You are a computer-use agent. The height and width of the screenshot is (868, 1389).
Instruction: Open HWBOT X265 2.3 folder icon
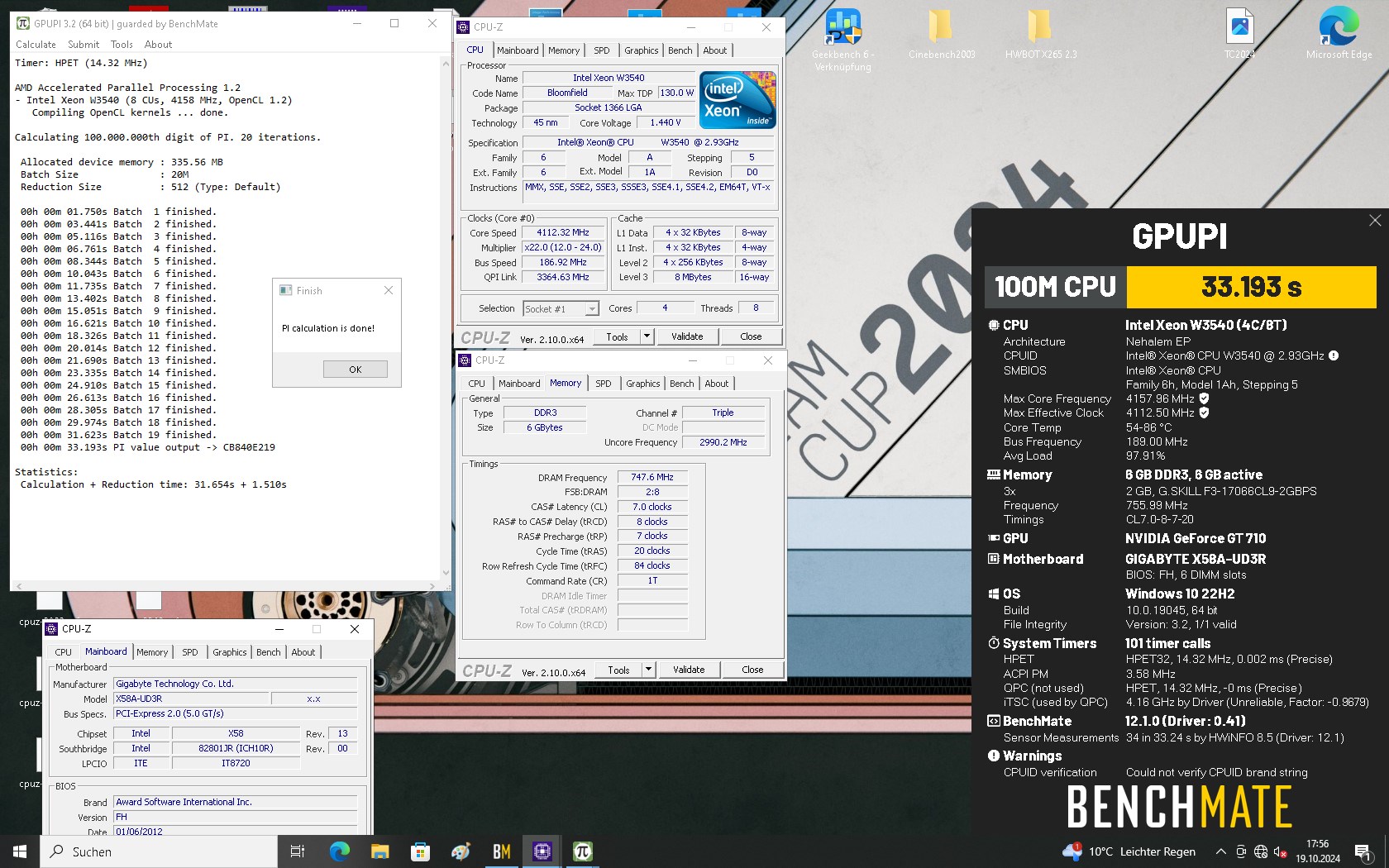1040,35
